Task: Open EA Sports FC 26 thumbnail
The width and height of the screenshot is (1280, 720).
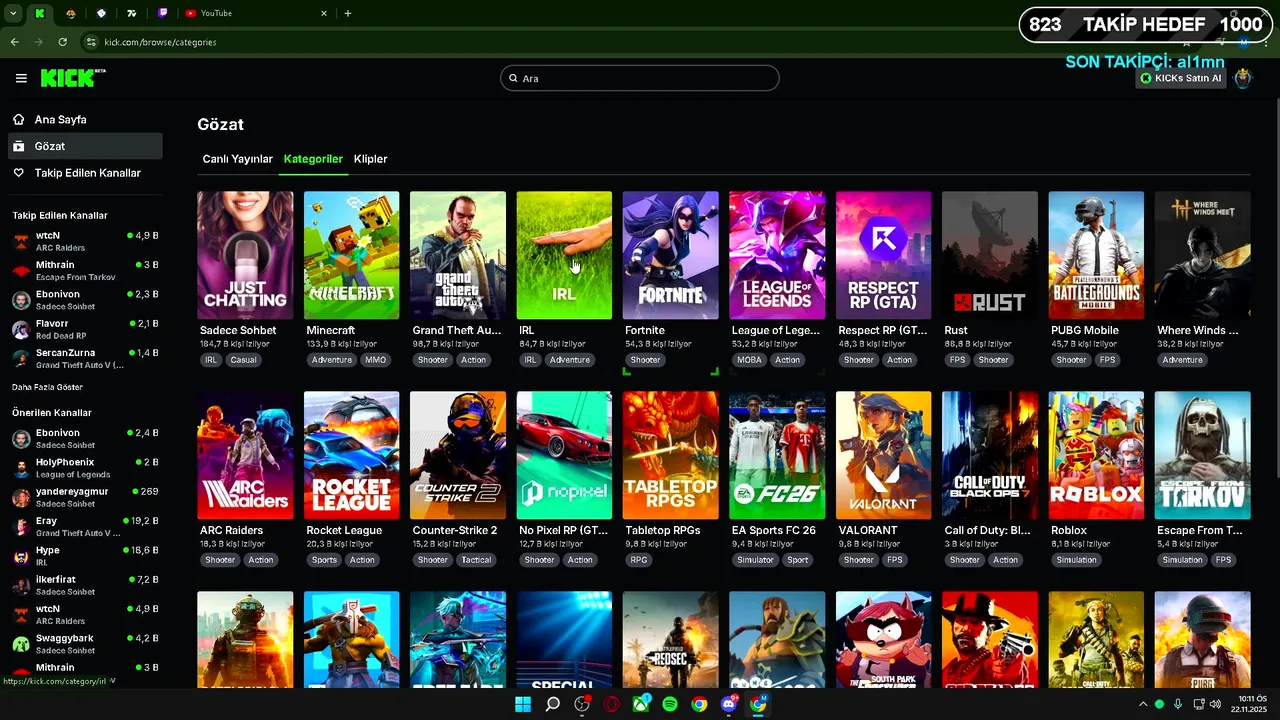Action: click(x=777, y=455)
